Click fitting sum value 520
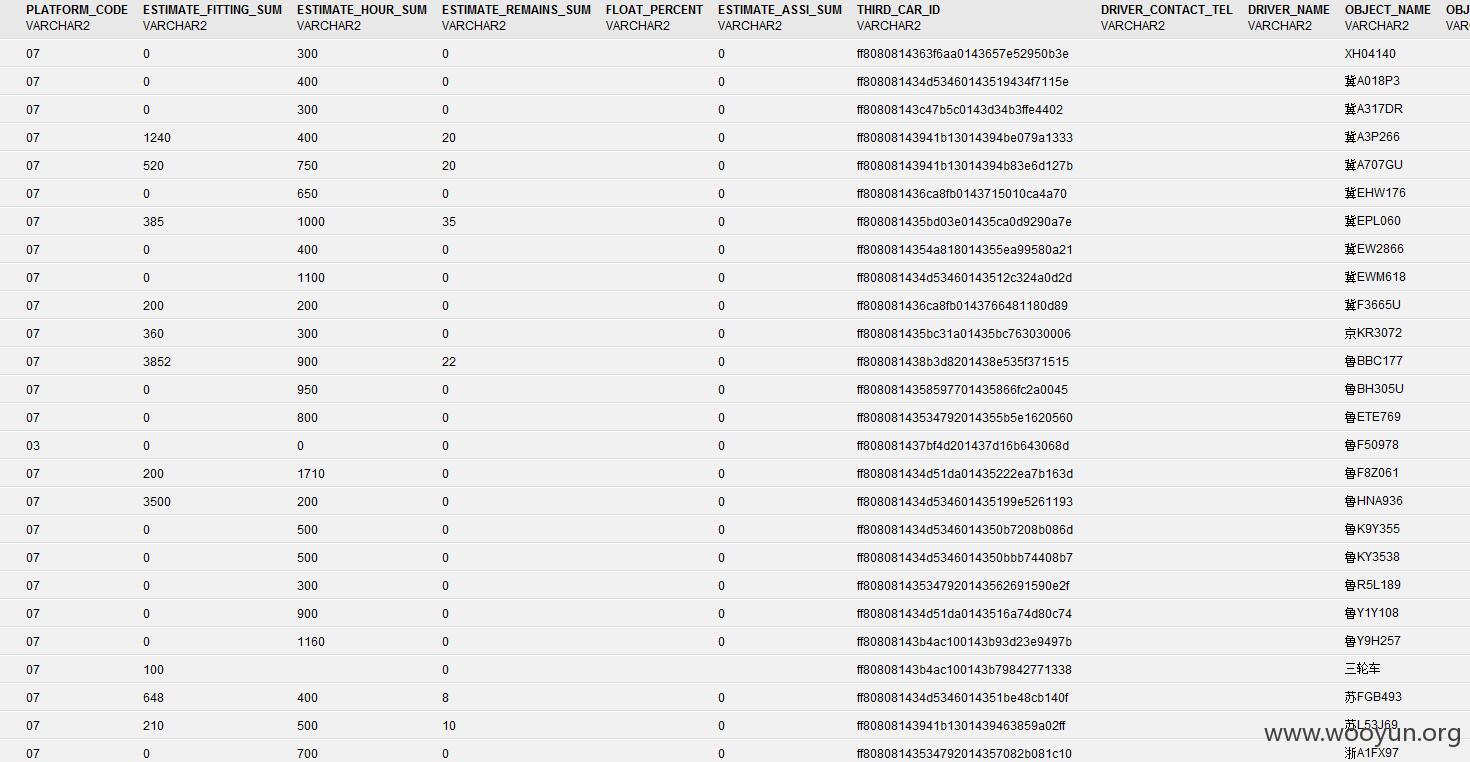Image resolution: width=1470 pixels, height=762 pixels. 154,166
